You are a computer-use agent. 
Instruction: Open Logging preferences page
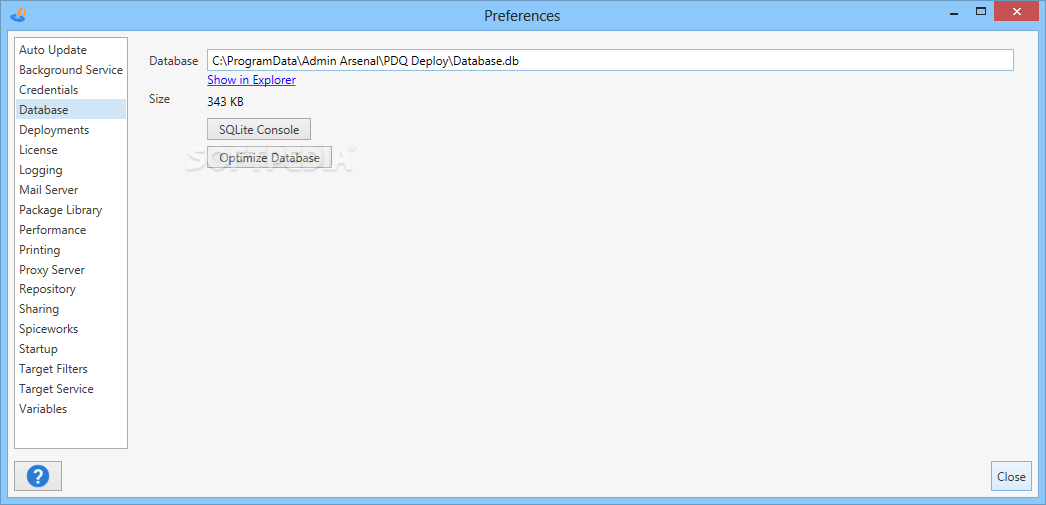[71, 170]
